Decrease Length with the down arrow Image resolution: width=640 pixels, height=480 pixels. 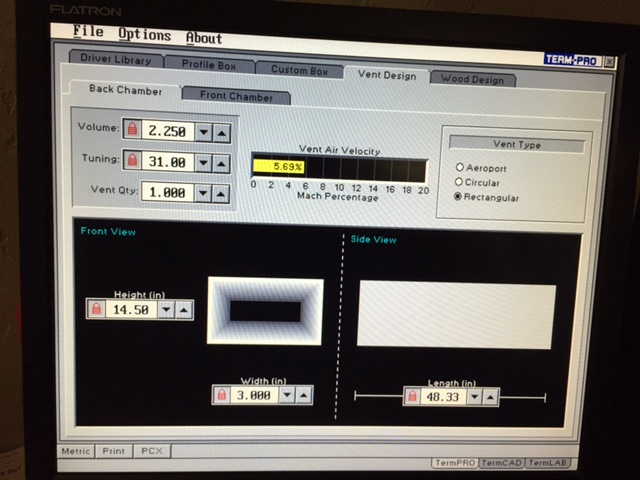tap(475, 396)
